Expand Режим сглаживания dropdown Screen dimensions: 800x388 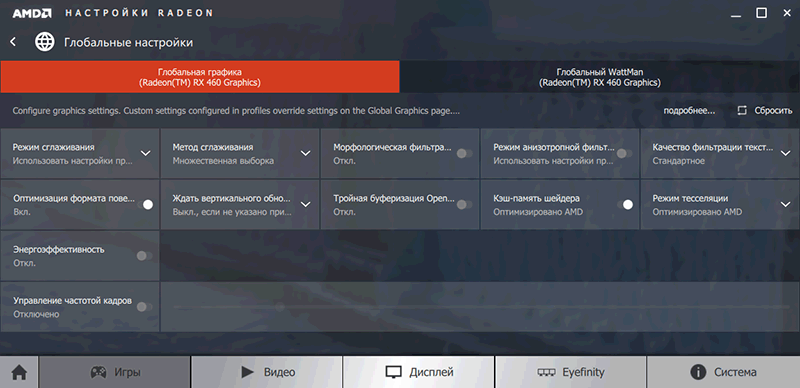pyautogui.click(x=145, y=153)
